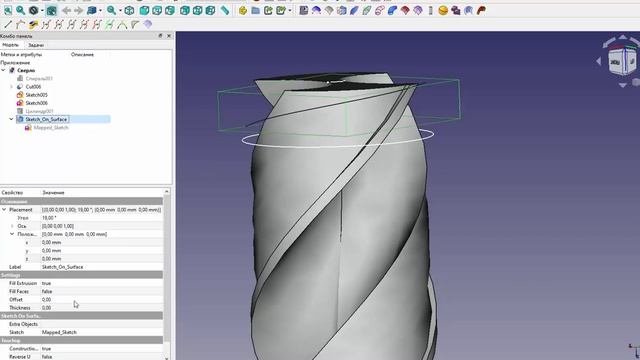Click the yellow and blue surface icon
Screen dimensions: 640x360
tap(33, 25)
